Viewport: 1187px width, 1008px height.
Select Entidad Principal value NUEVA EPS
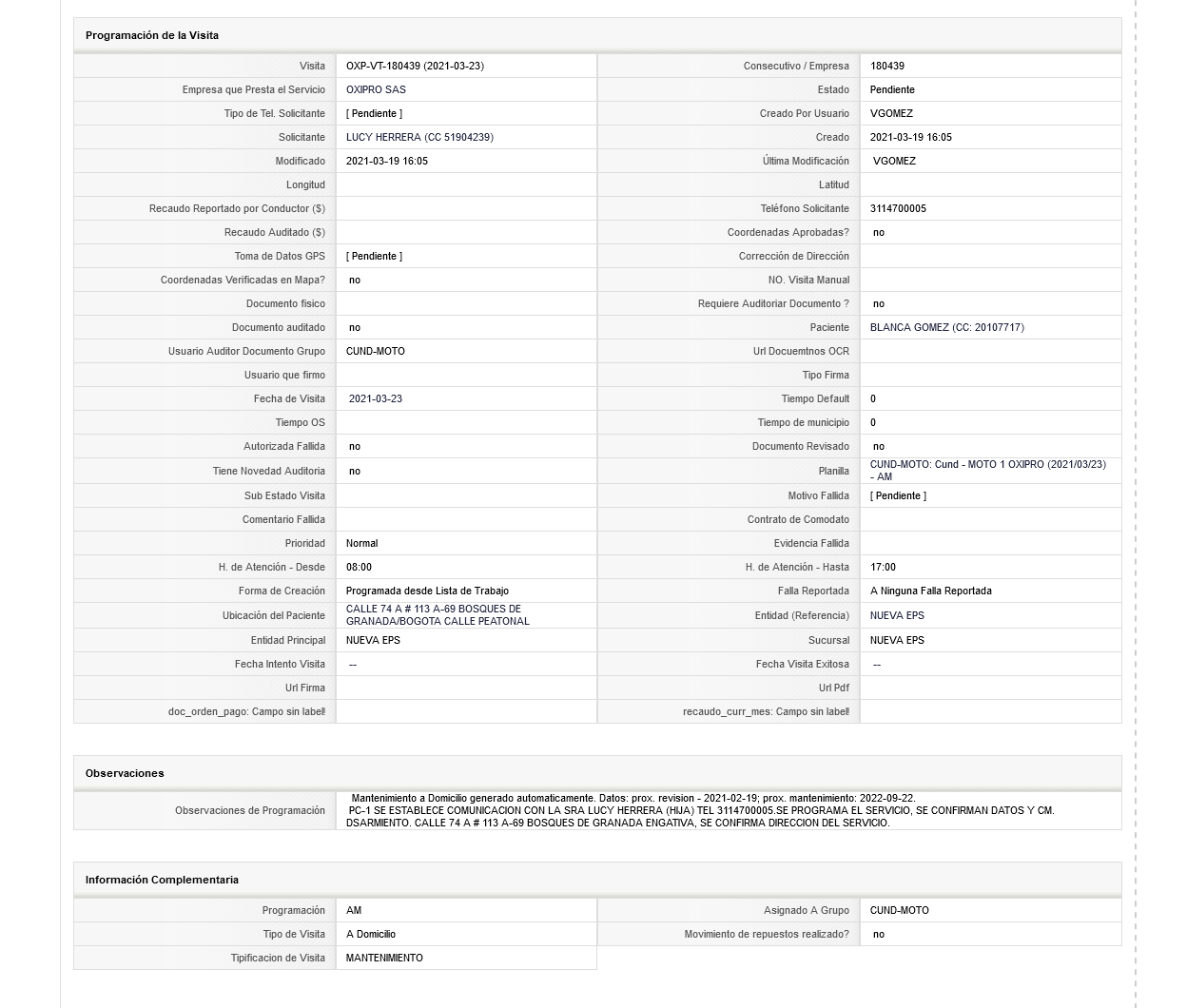coord(373,640)
